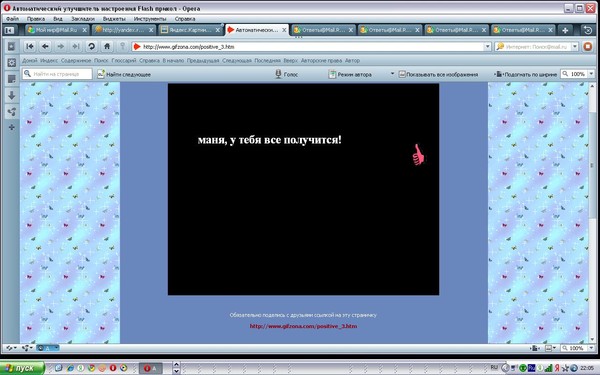Toggle Режим автора author mode
600x375 pixels.
(350, 74)
